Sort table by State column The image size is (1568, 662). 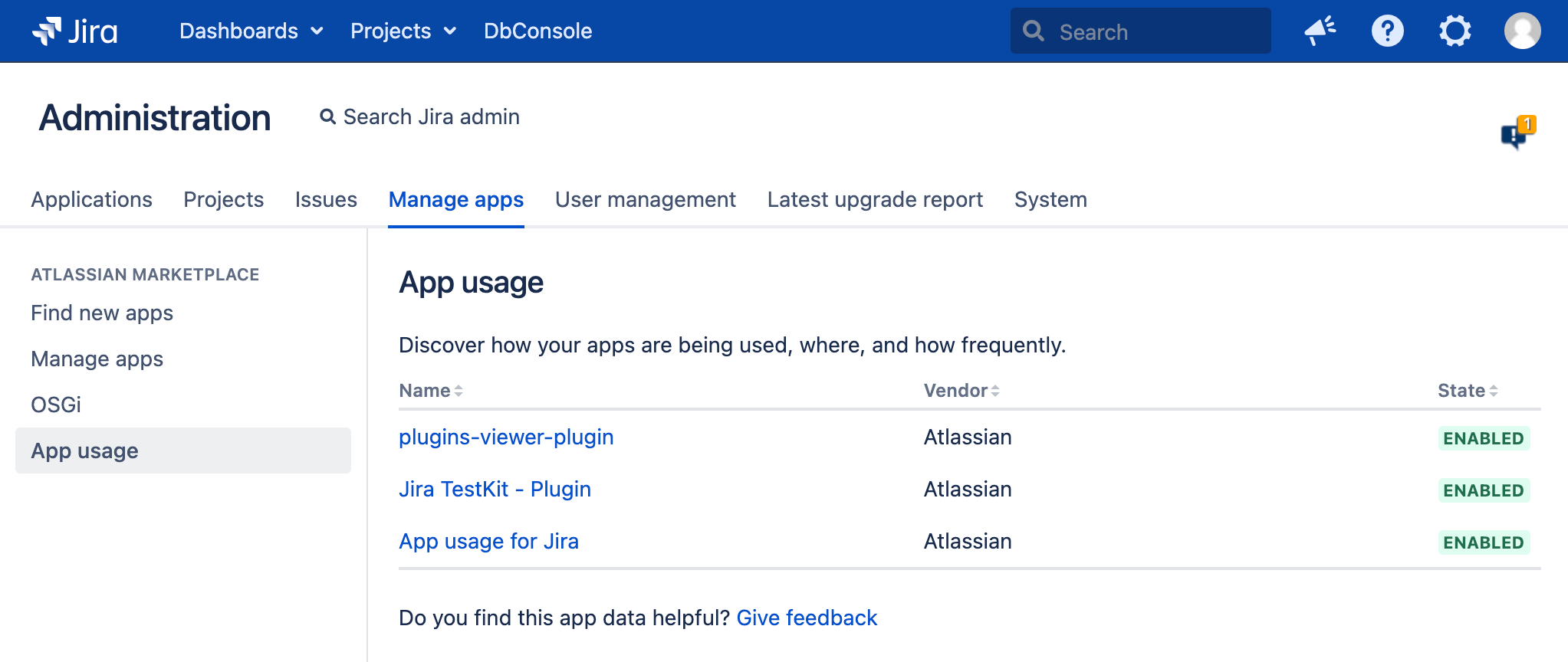click(1467, 391)
